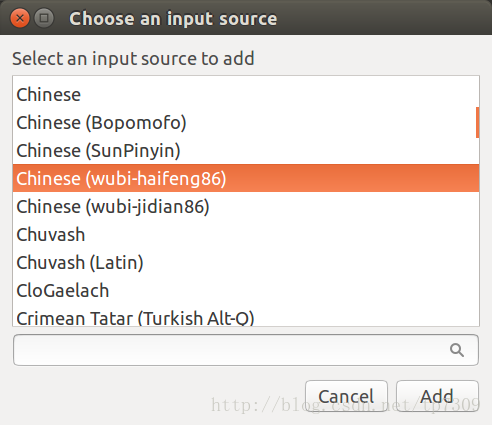Image resolution: width=492 pixels, height=425 pixels.
Task: Maximize the dialog window
Action: pyautogui.click(x=44, y=18)
